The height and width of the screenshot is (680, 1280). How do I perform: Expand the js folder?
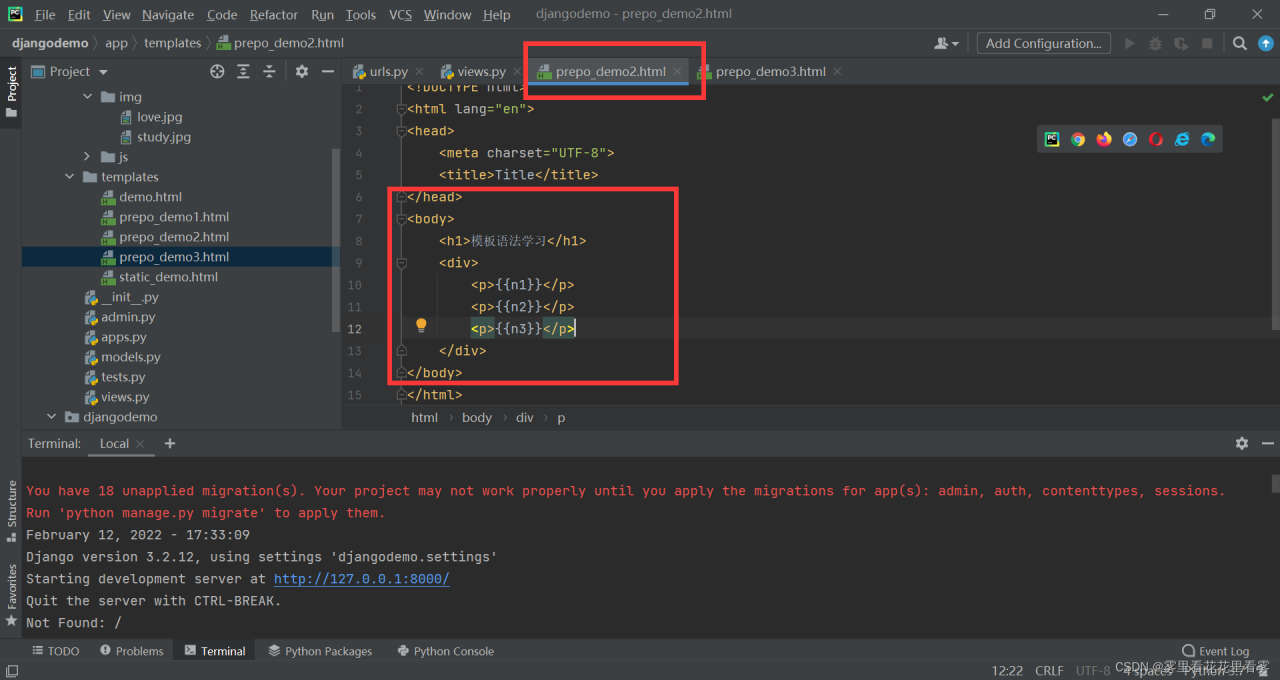click(x=87, y=157)
